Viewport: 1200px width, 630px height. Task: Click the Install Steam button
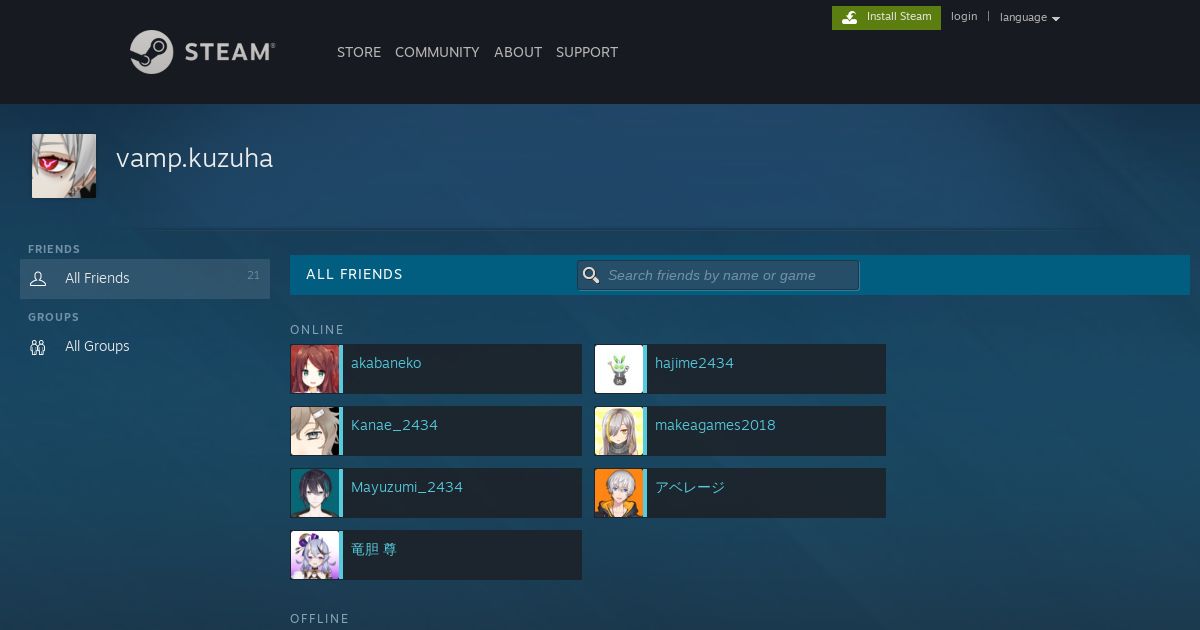[886, 17]
